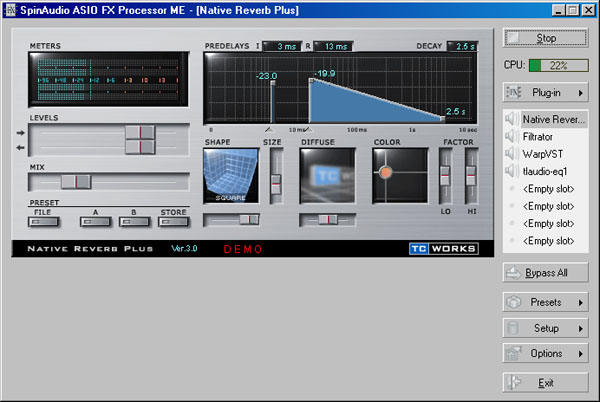Viewport: 600px width, 402px height.
Task: Click the Stop button
Action: pyautogui.click(x=545, y=38)
